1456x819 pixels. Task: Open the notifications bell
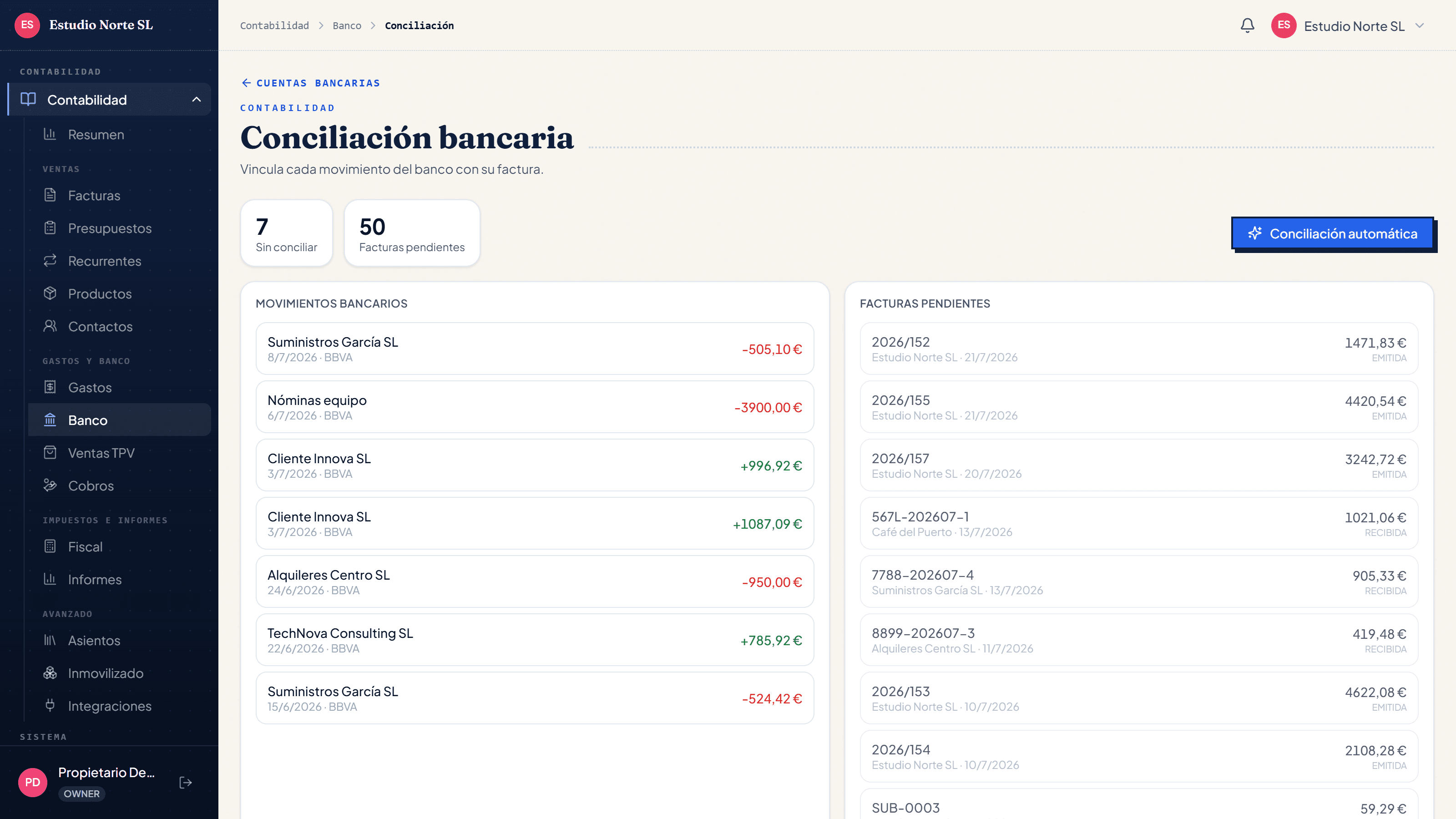pos(1248,25)
